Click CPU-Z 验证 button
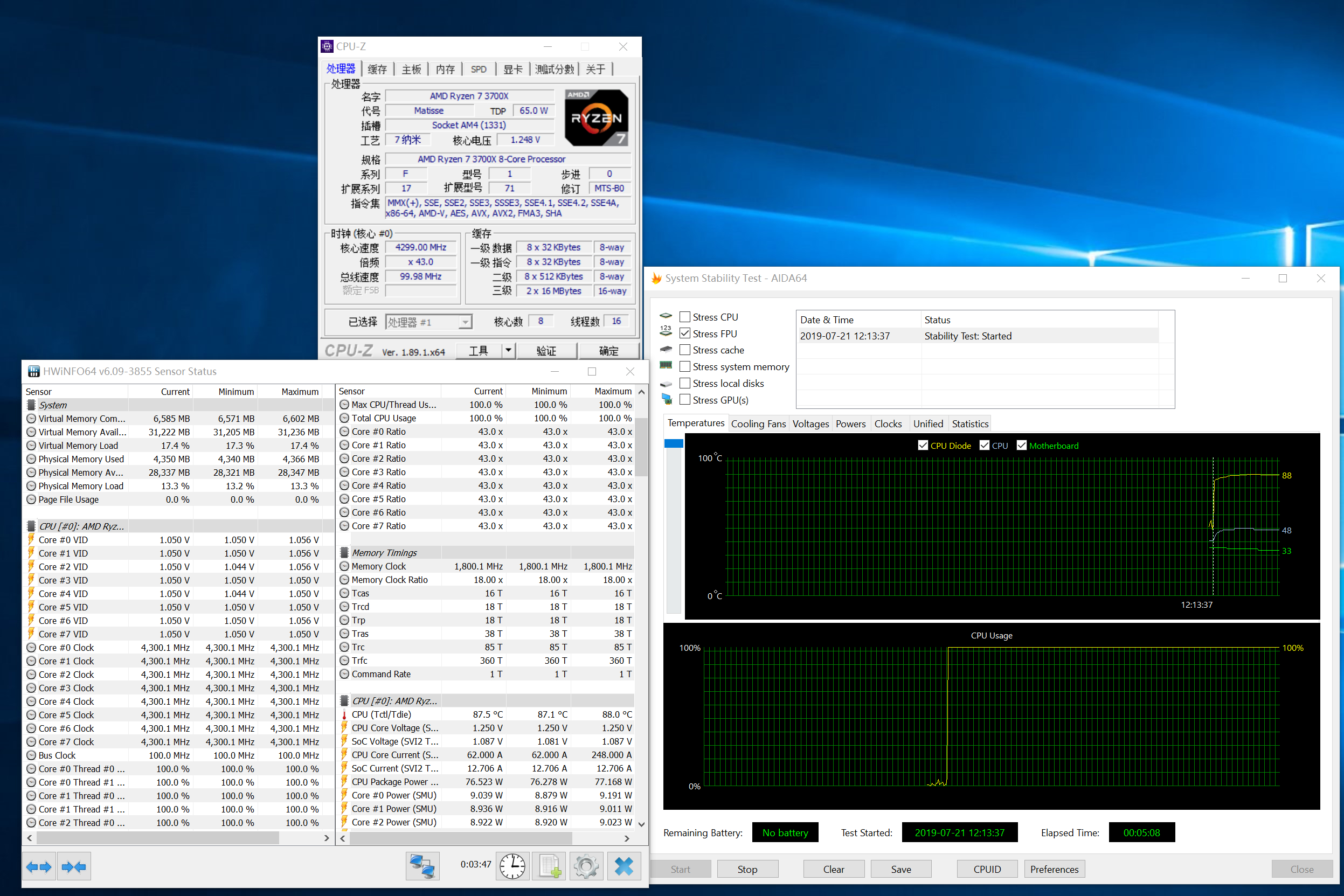This screenshot has width=1344, height=896. 546,350
